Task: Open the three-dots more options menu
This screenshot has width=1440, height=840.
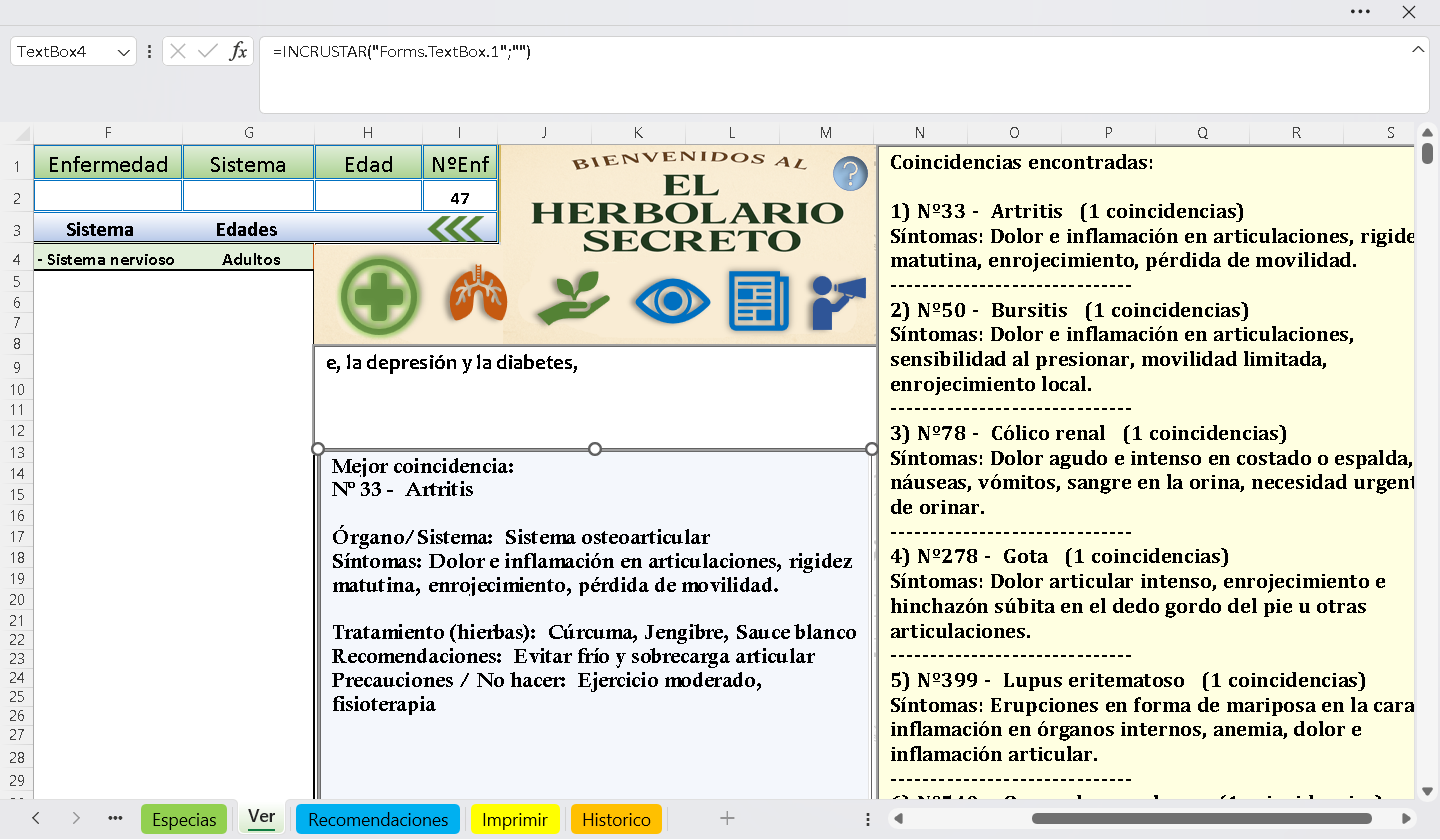Action: point(1360,12)
